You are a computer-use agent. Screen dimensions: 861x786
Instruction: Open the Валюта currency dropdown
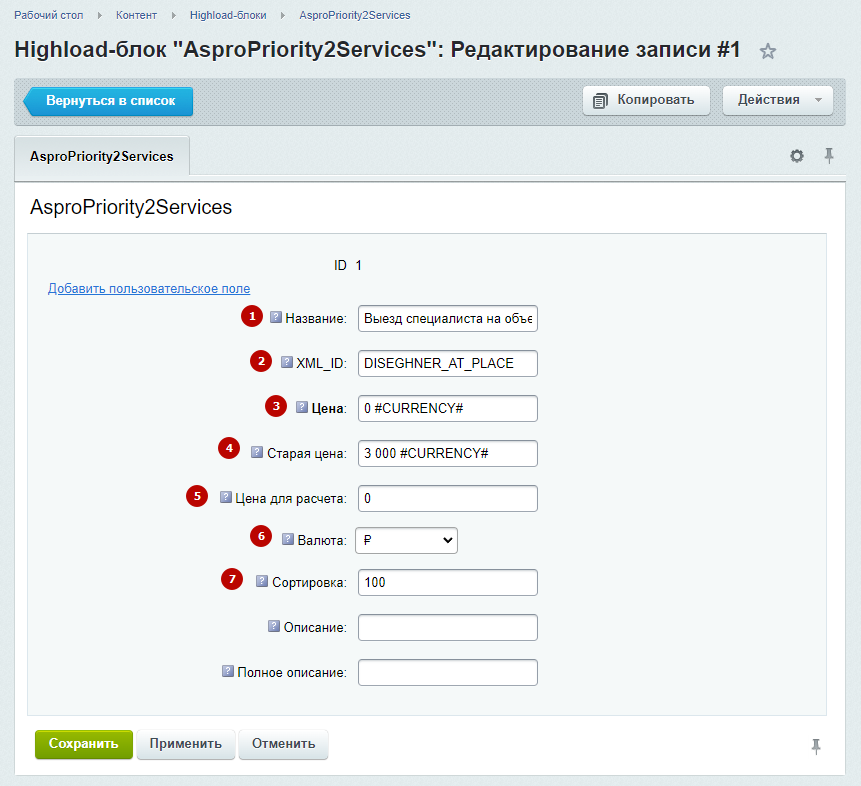[x=406, y=540]
